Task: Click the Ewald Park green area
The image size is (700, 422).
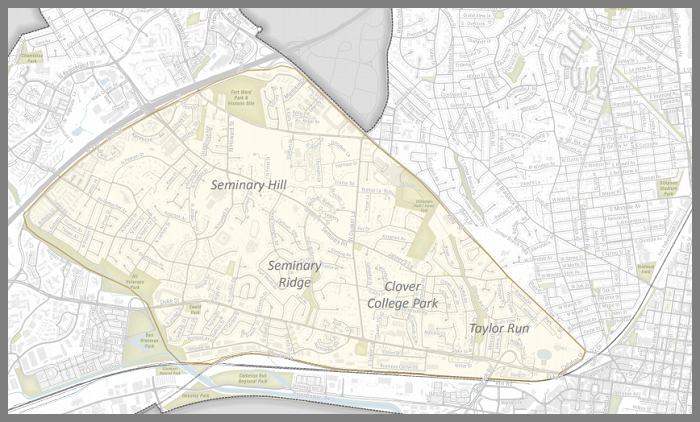Action: [197, 310]
